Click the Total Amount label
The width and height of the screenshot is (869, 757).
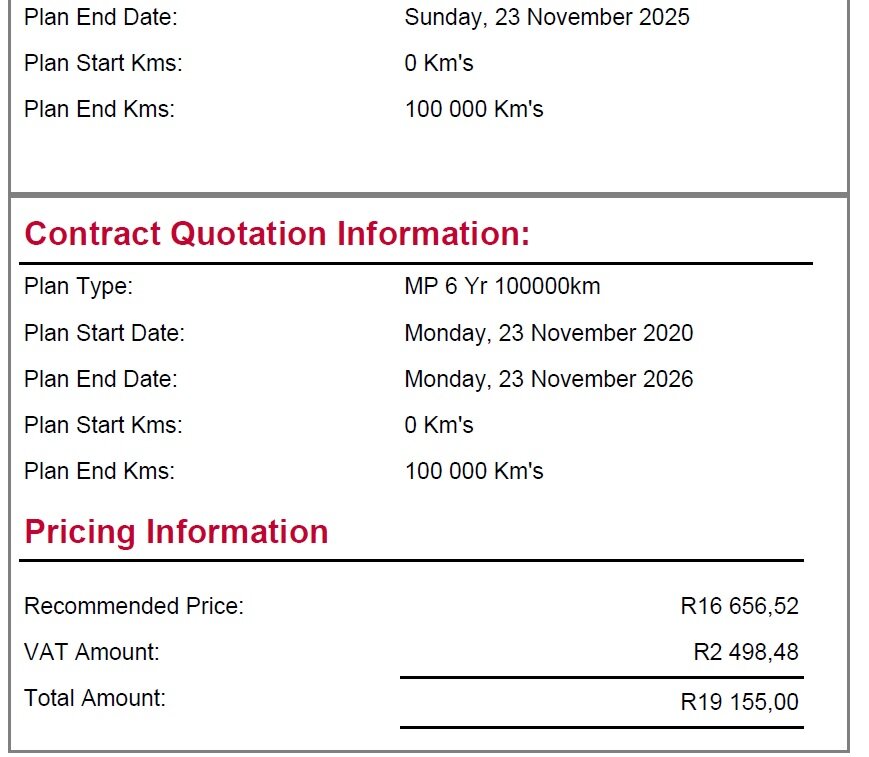[95, 698]
